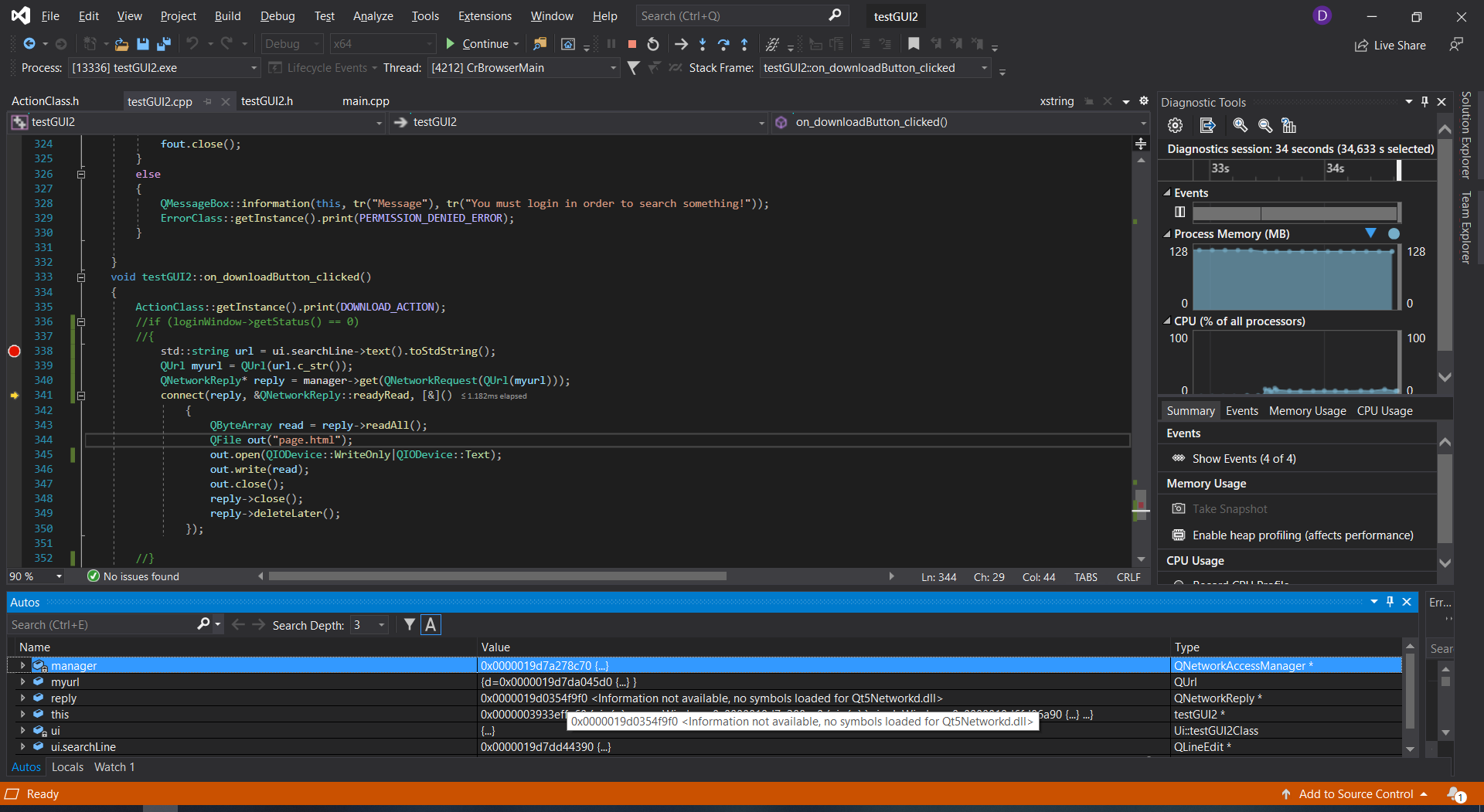The width and height of the screenshot is (1484, 812).
Task: Collapse the CPU (% of all processors) section
Action: 1167,321
